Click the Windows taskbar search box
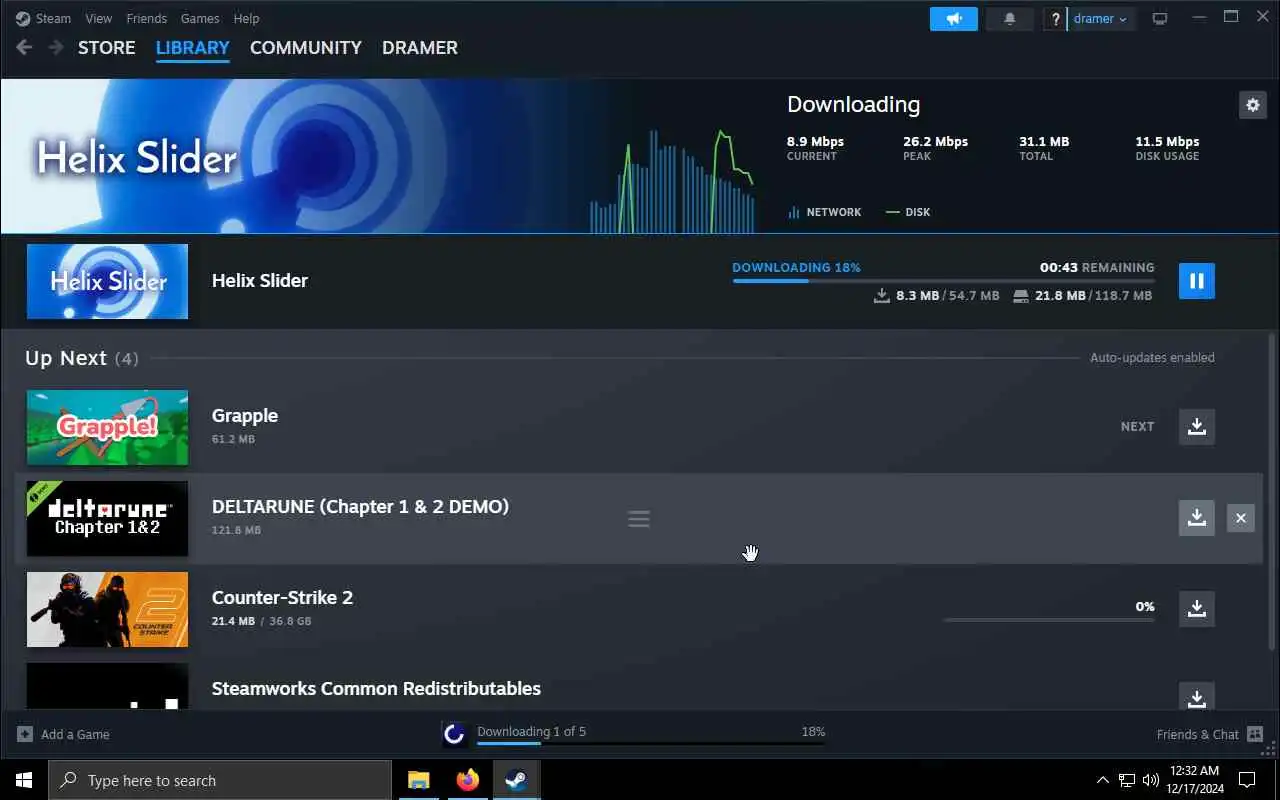Viewport: 1280px width, 800px height. [x=220, y=780]
